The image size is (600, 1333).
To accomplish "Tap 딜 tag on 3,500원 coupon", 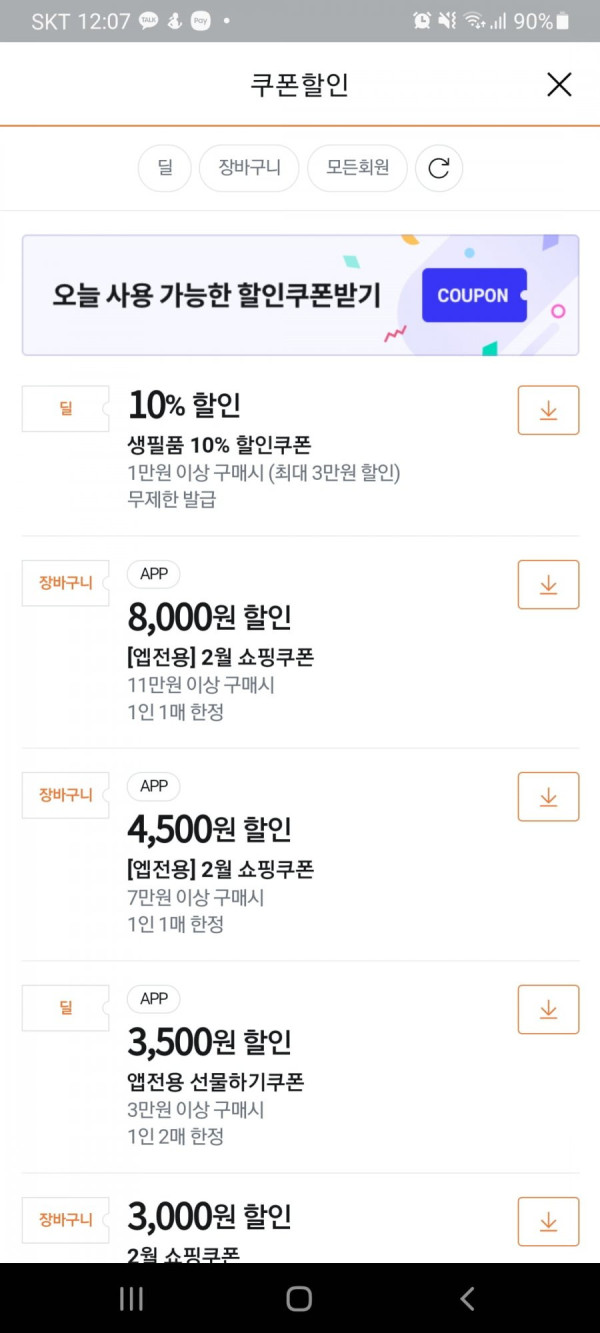I will (65, 1008).
